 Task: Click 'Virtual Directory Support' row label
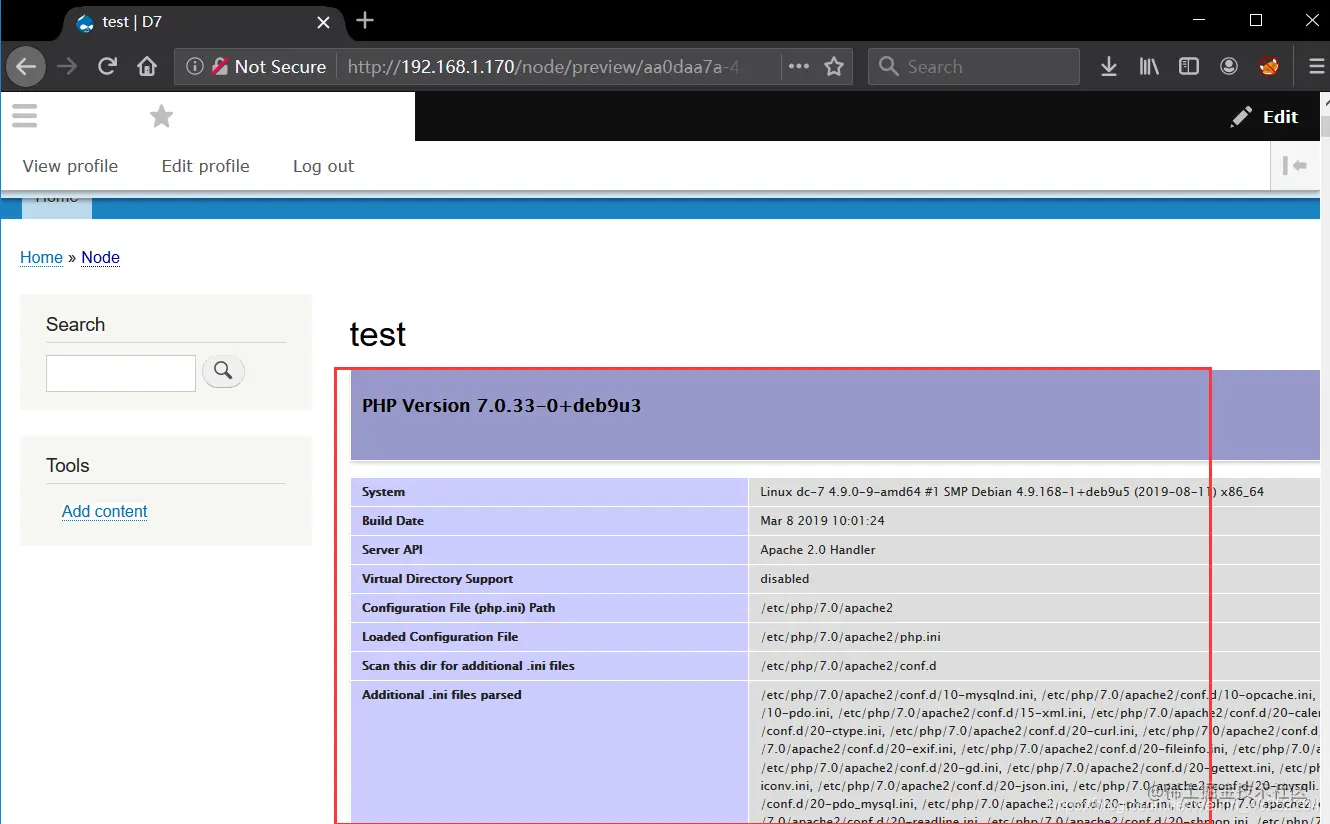pos(437,579)
